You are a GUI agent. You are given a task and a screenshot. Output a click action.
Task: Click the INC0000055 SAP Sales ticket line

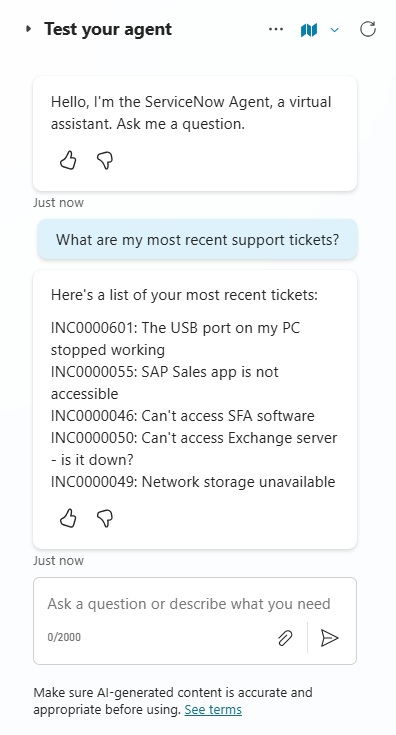click(x=164, y=382)
